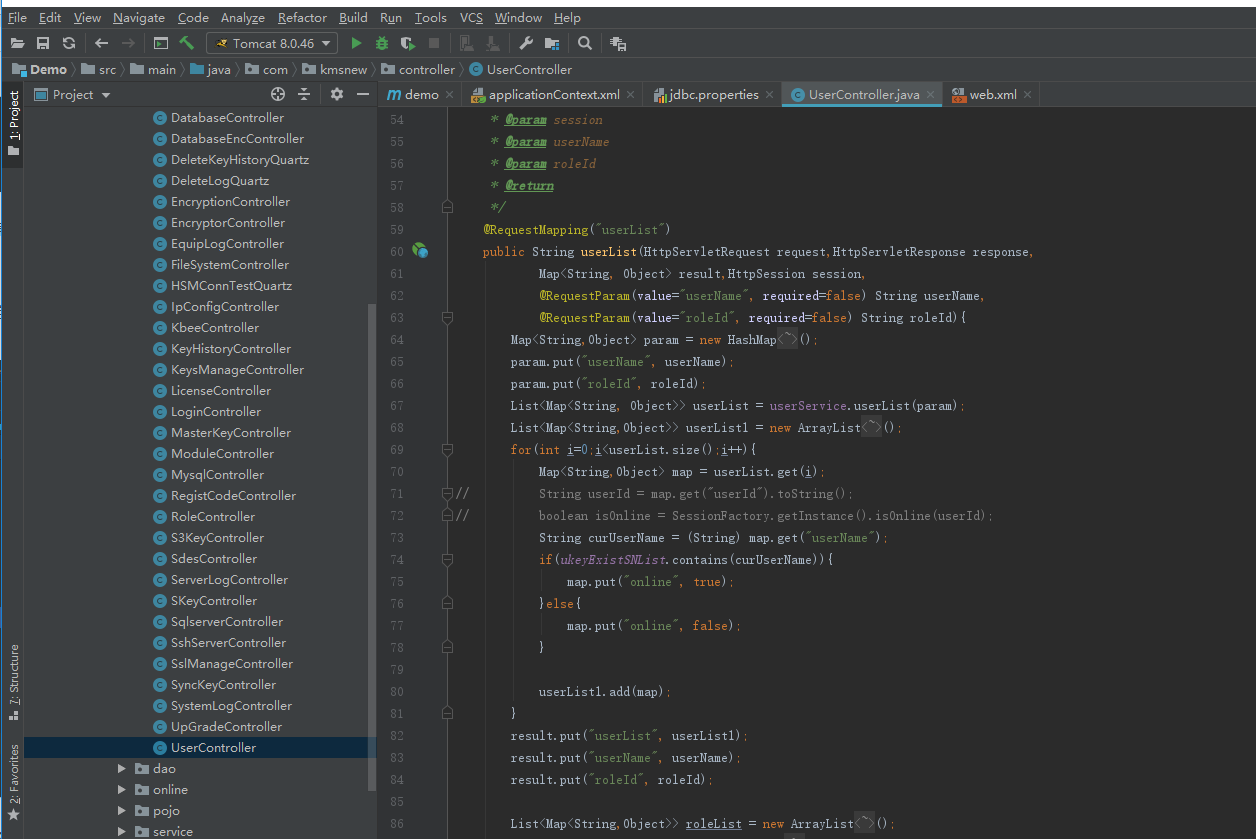This screenshot has width=1256, height=839.
Task: Start debugging with the Debug icon
Action: coord(382,43)
